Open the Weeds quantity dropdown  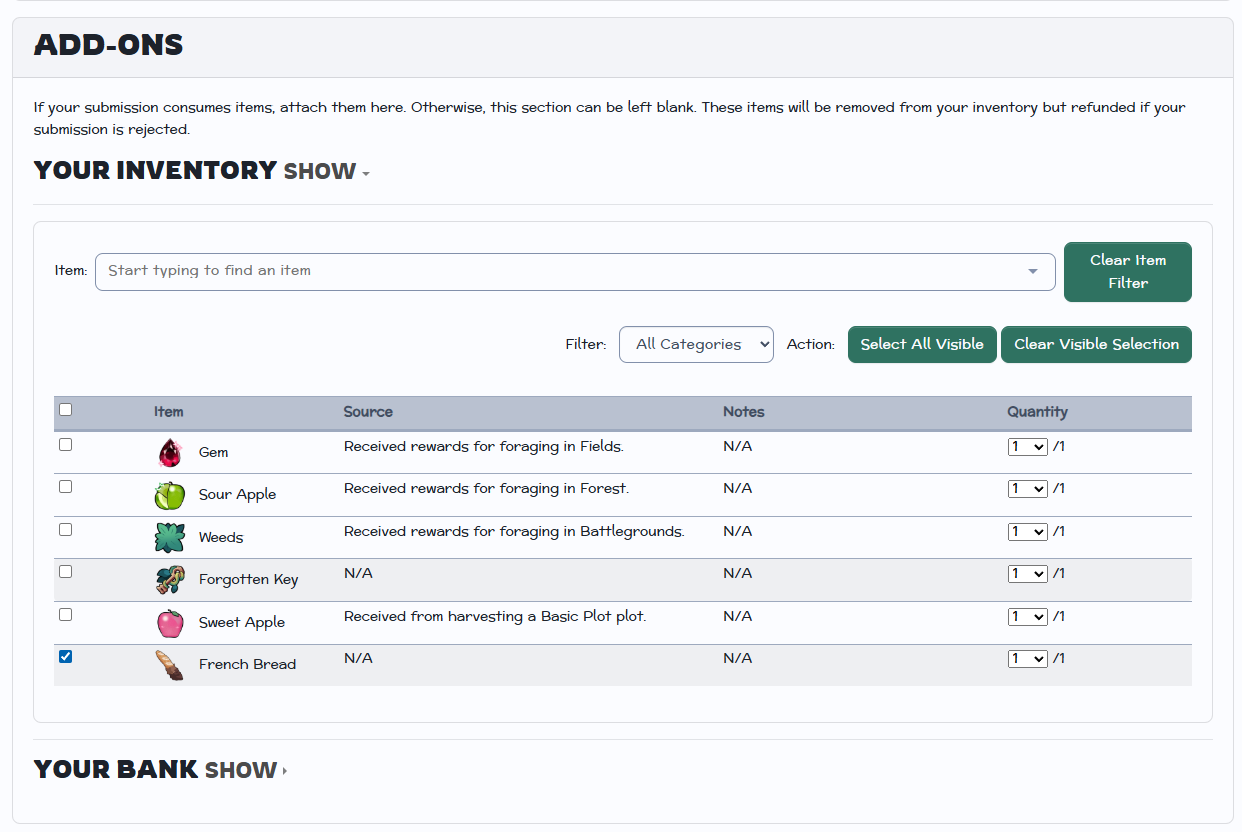point(1027,532)
